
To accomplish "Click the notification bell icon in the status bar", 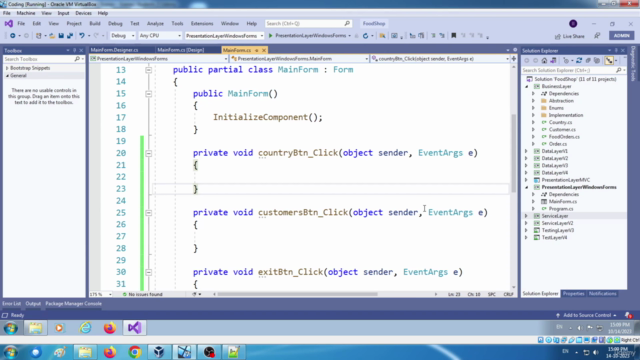I will (628, 315).
